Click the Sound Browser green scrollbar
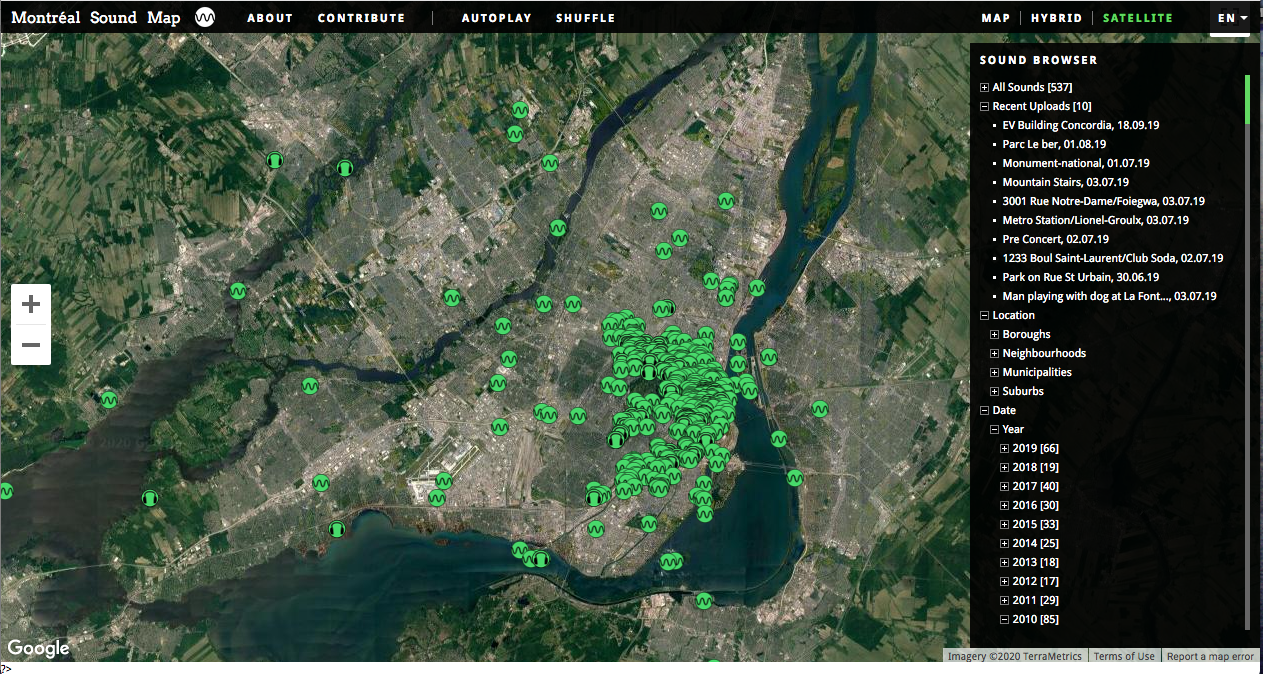The height and width of the screenshot is (674, 1263). pyautogui.click(x=1247, y=100)
